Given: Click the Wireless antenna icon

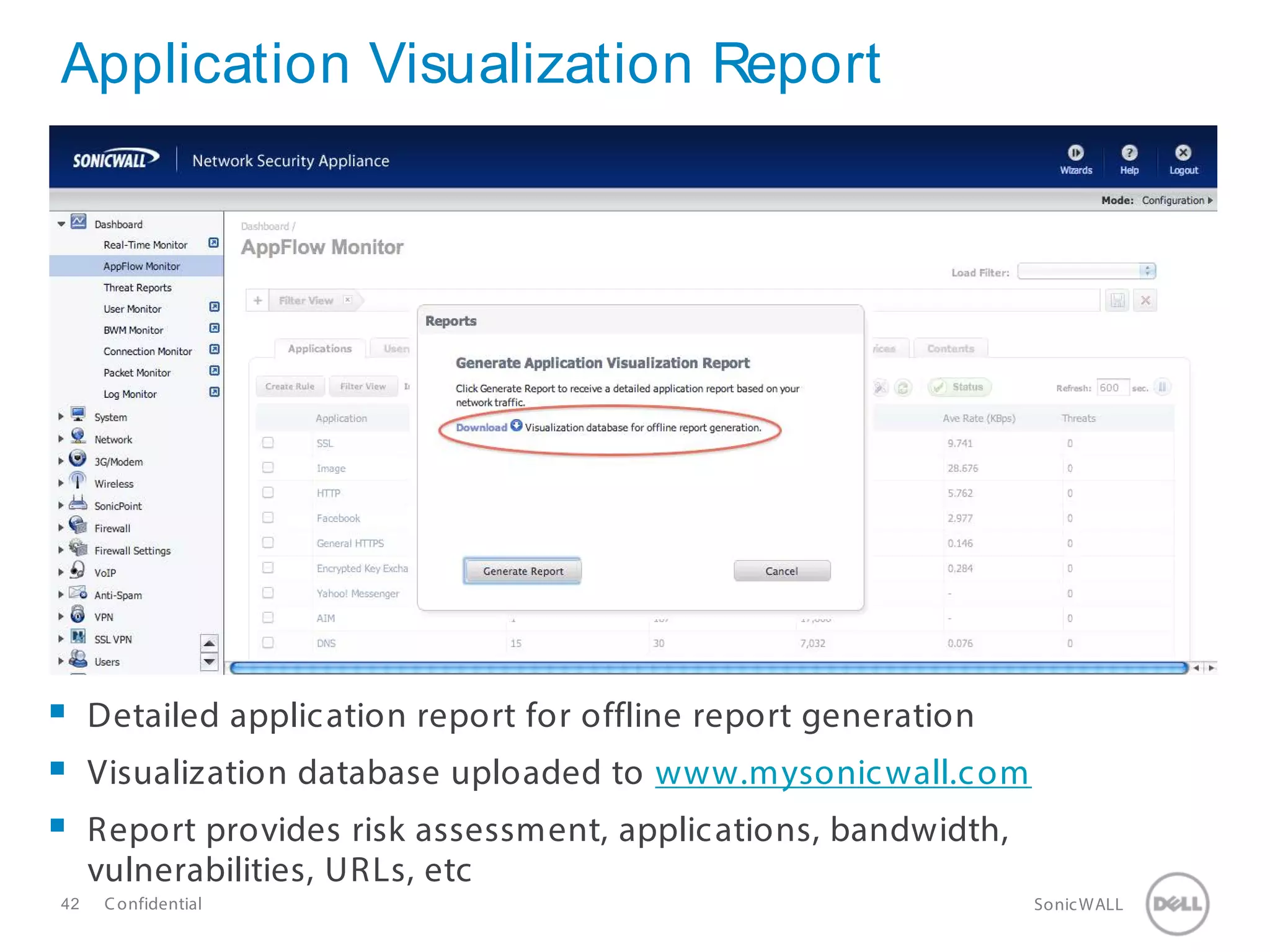Looking at the screenshot, I should [78, 480].
